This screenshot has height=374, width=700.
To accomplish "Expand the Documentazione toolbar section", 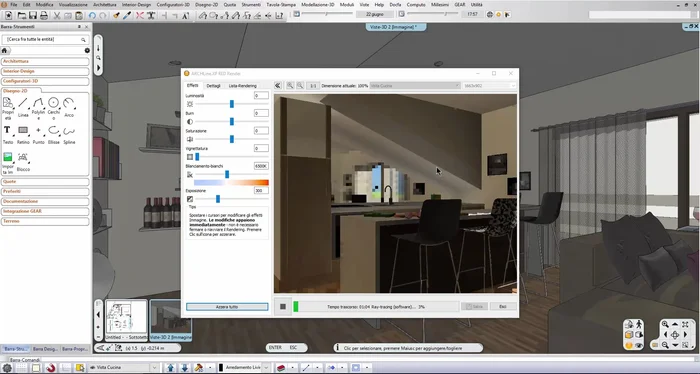I will pyautogui.click(x=45, y=201).
